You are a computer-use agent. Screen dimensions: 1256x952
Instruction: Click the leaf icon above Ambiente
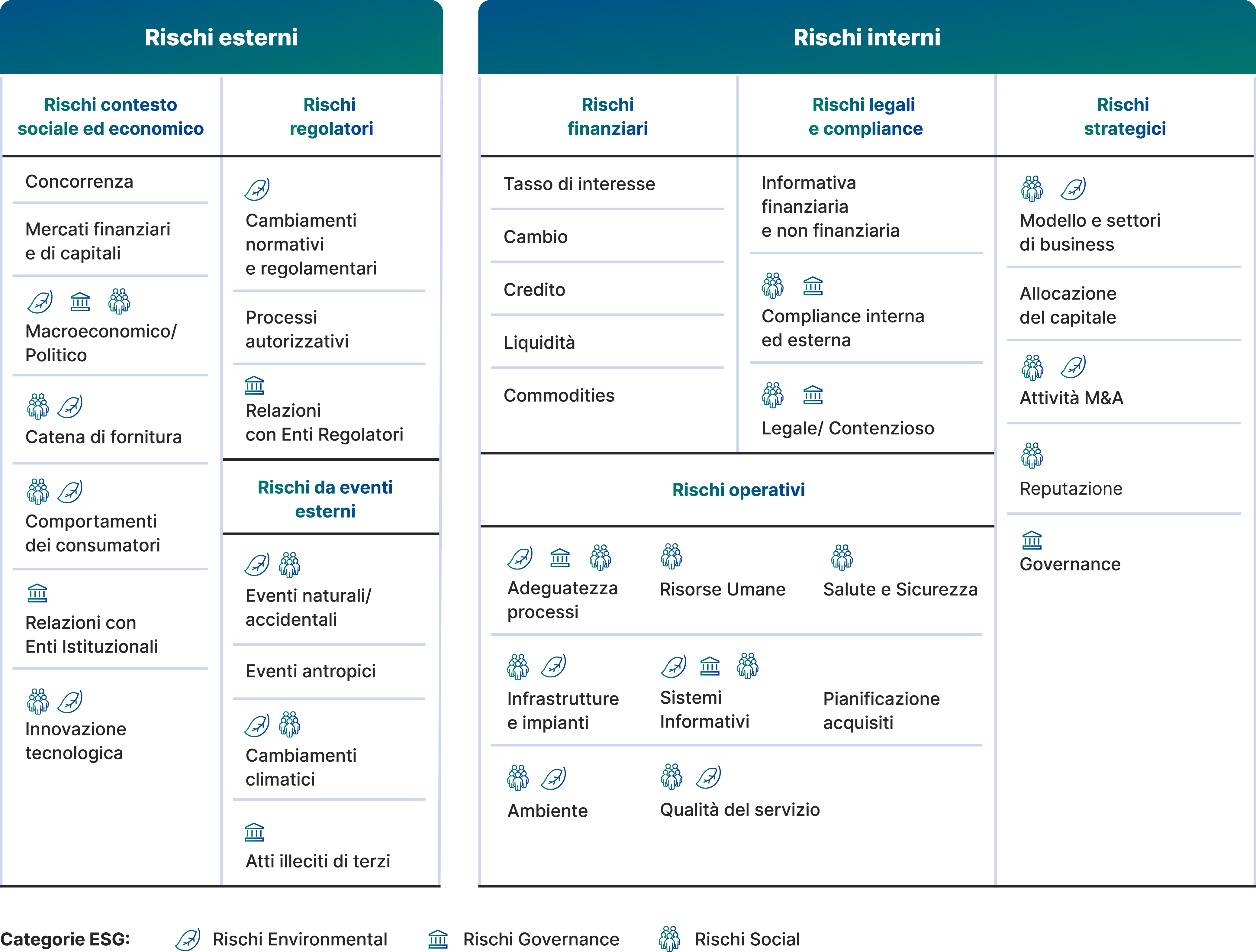point(553,778)
